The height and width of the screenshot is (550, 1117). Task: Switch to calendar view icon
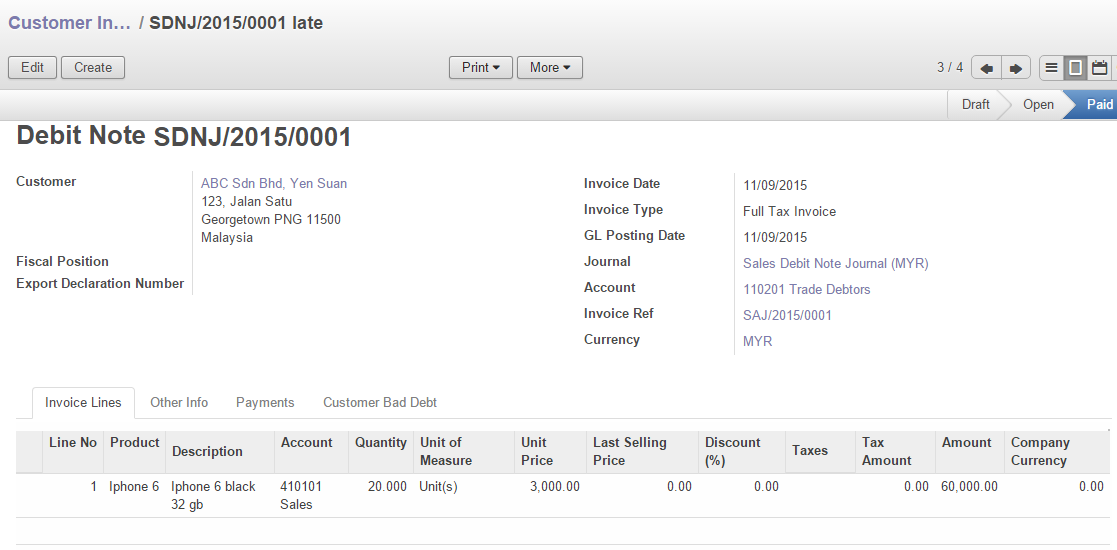(1100, 68)
